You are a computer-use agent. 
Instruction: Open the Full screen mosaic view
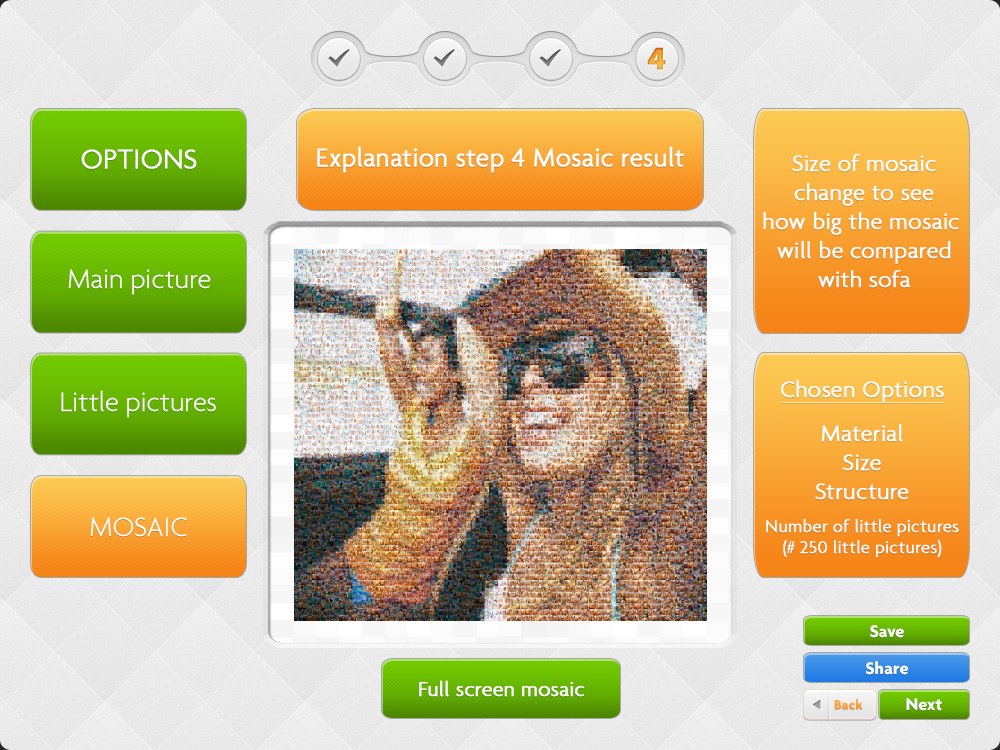(501, 689)
